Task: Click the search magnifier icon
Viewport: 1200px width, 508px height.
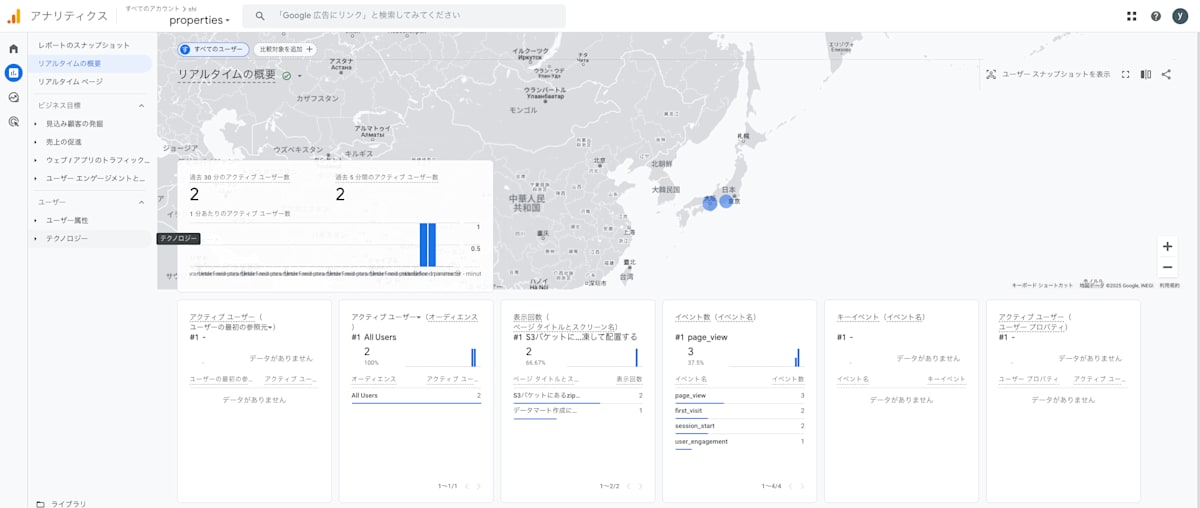Action: click(260, 16)
